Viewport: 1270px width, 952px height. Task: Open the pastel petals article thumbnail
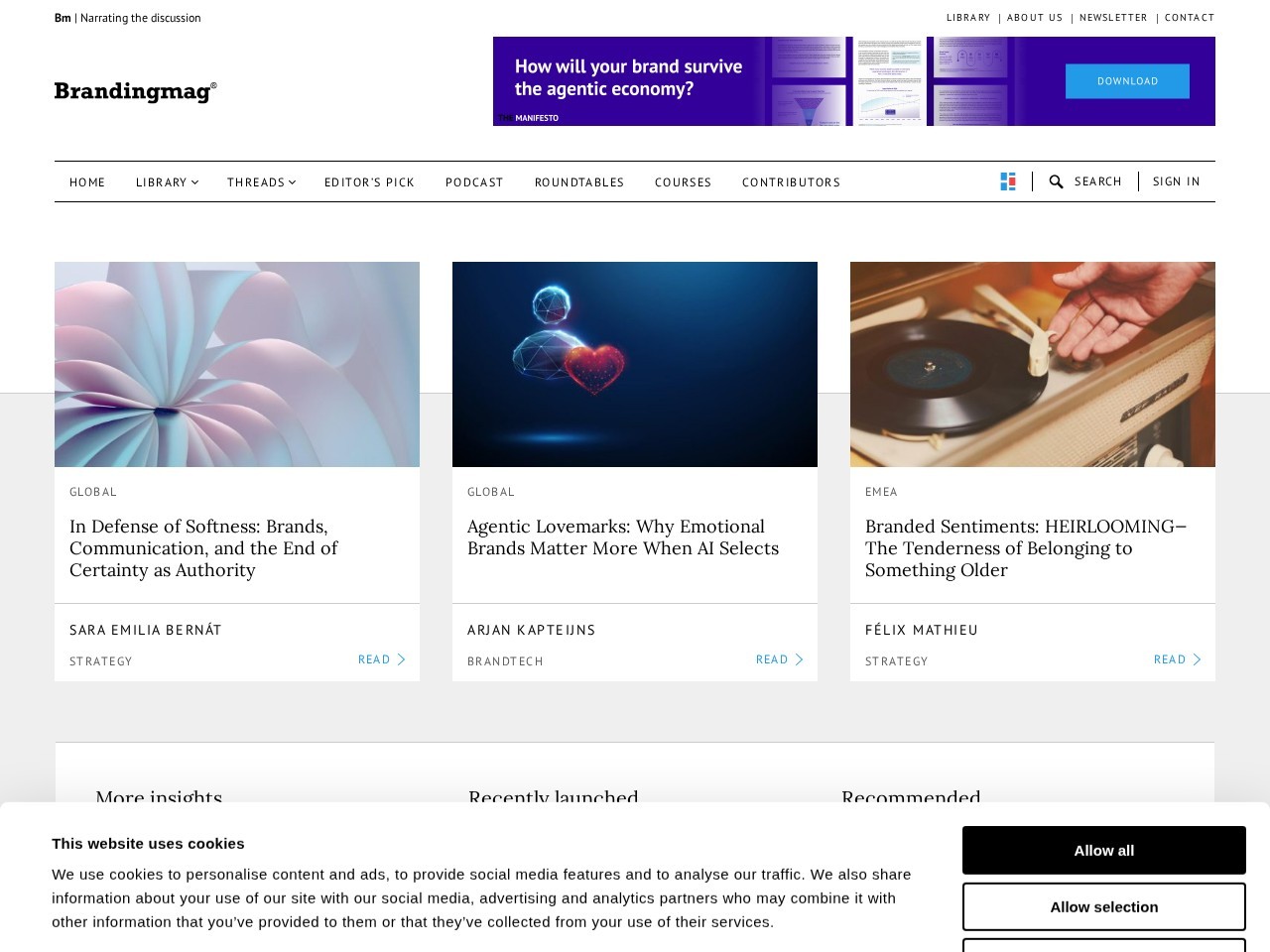pyautogui.click(x=237, y=364)
